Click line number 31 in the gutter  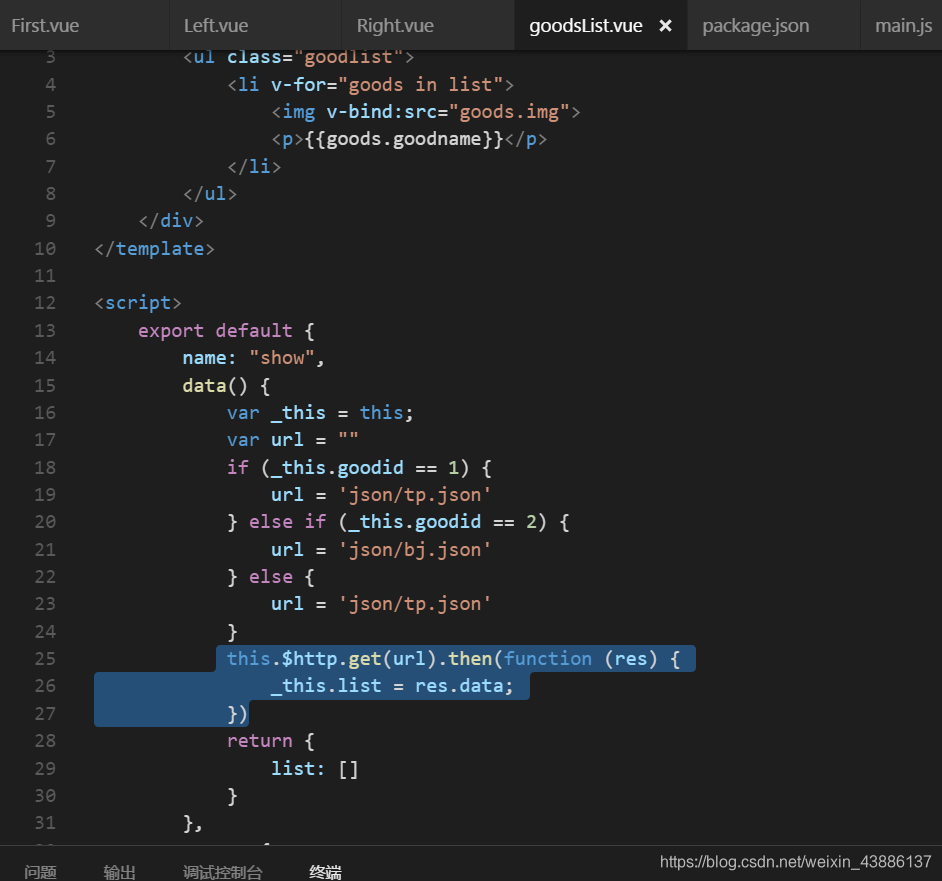45,823
